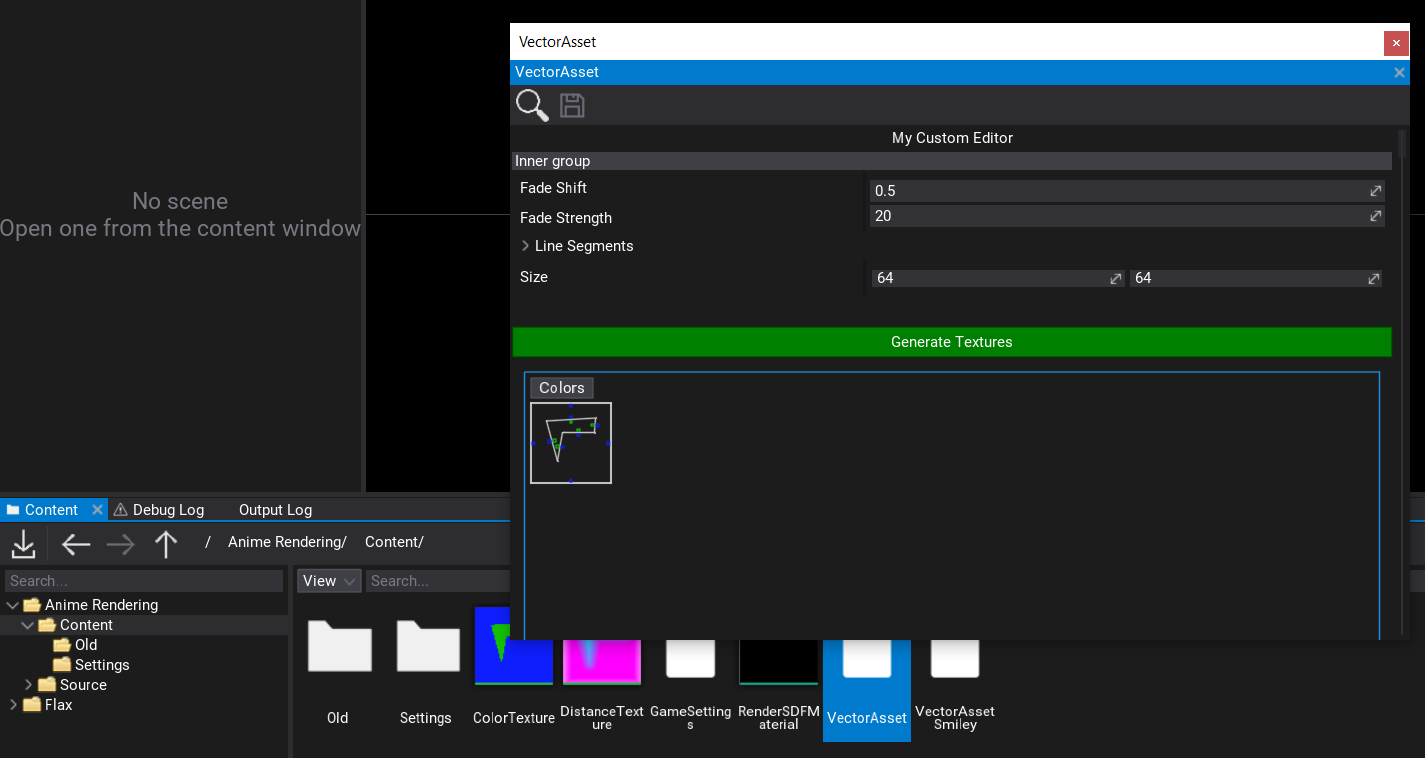The width and height of the screenshot is (1425, 758).
Task: Collapse the Content folder in the asset tree
Action: pyautogui.click(x=28, y=624)
